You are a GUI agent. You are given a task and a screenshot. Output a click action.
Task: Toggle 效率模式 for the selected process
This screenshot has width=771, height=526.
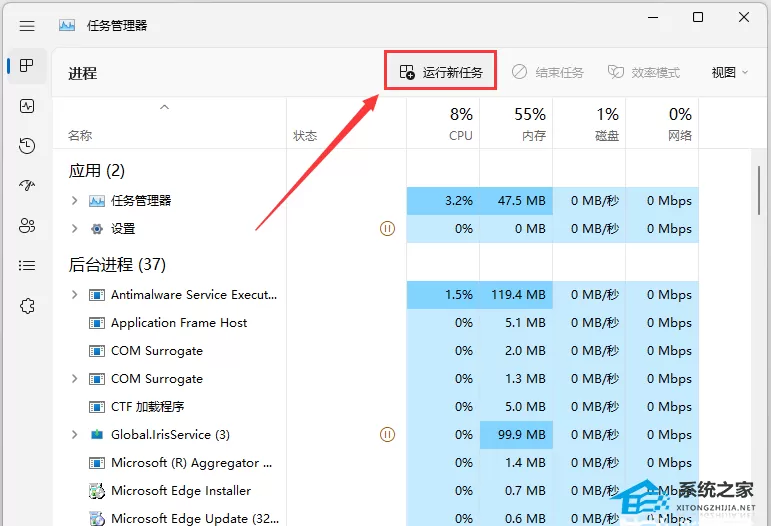click(x=644, y=72)
